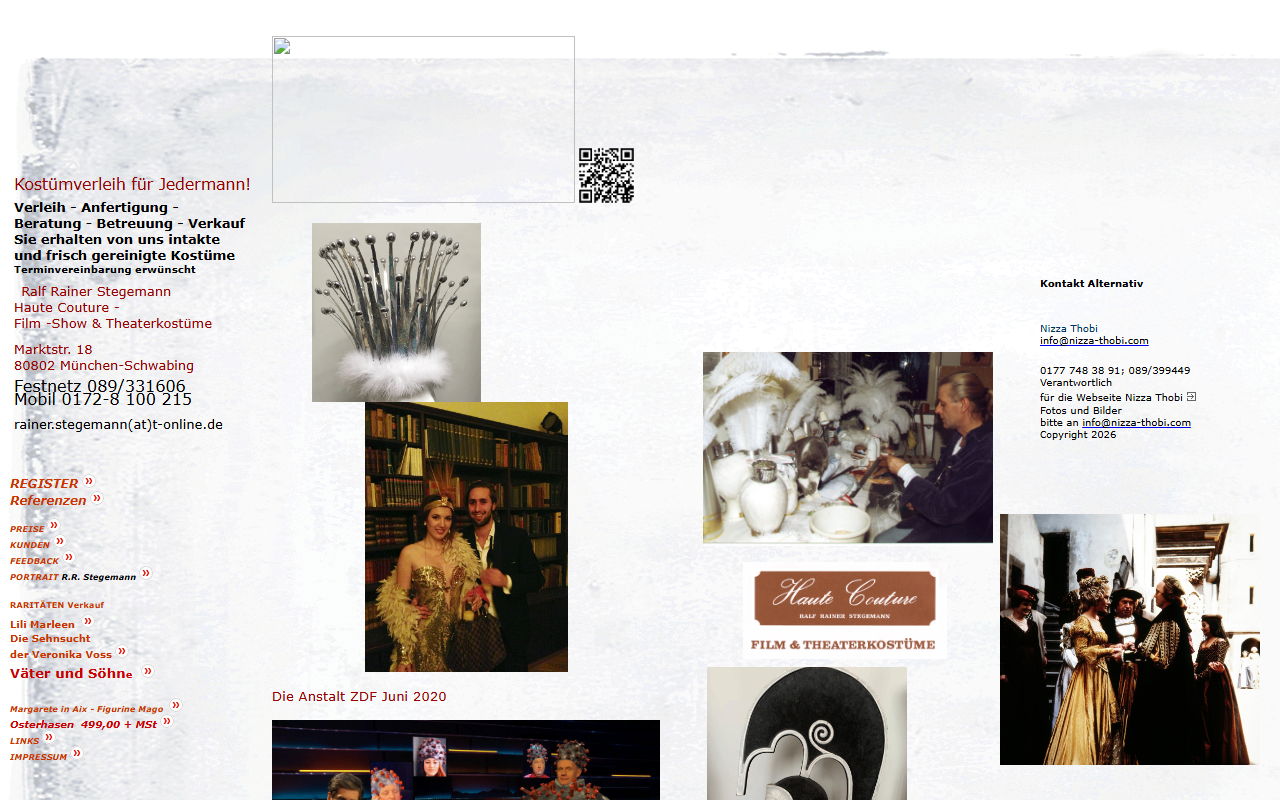Image resolution: width=1280 pixels, height=800 pixels.
Task: Click the arrow after der Veronika Voss
Action: [122, 652]
